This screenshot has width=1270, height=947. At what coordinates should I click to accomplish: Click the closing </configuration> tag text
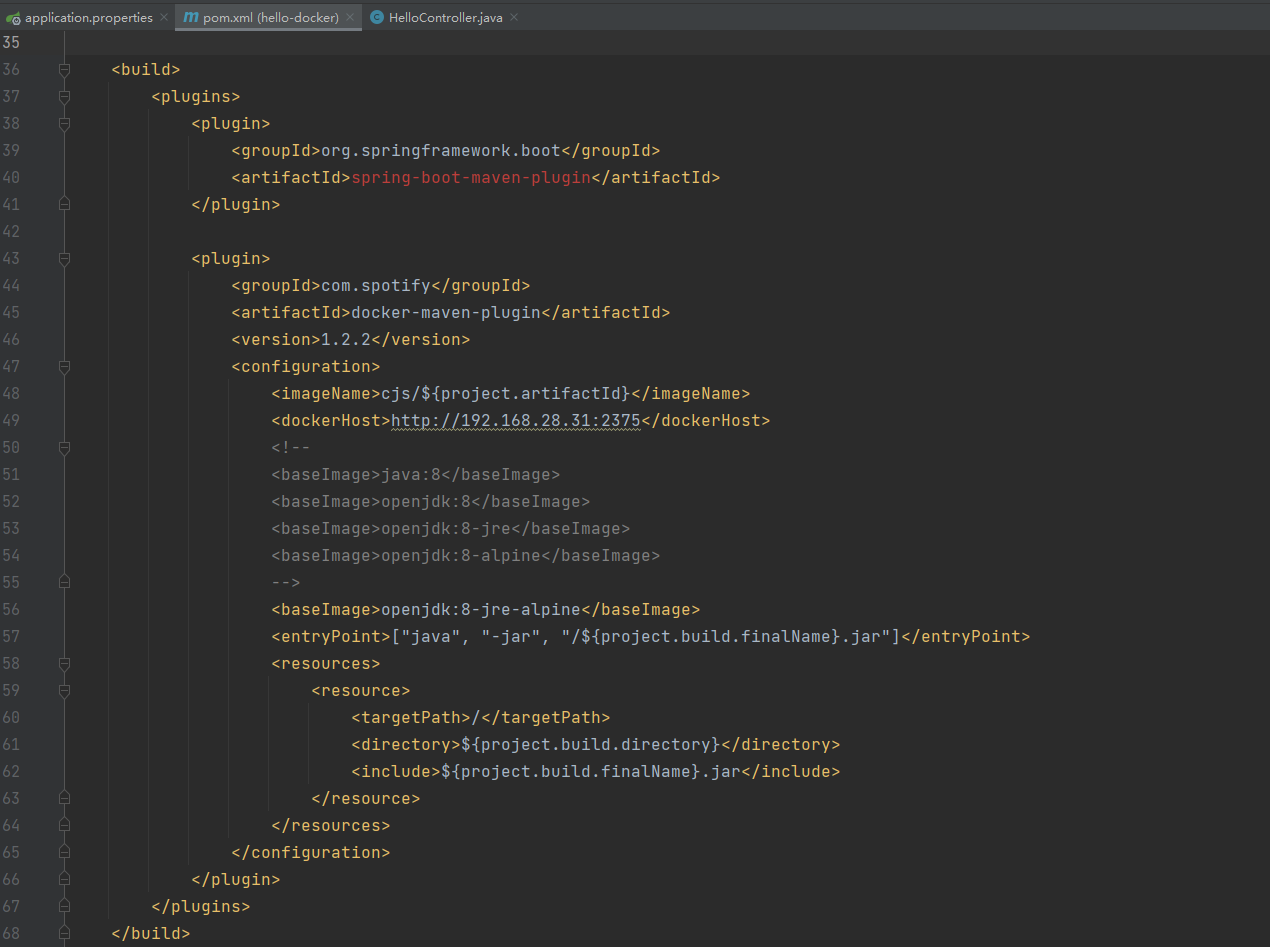311,853
